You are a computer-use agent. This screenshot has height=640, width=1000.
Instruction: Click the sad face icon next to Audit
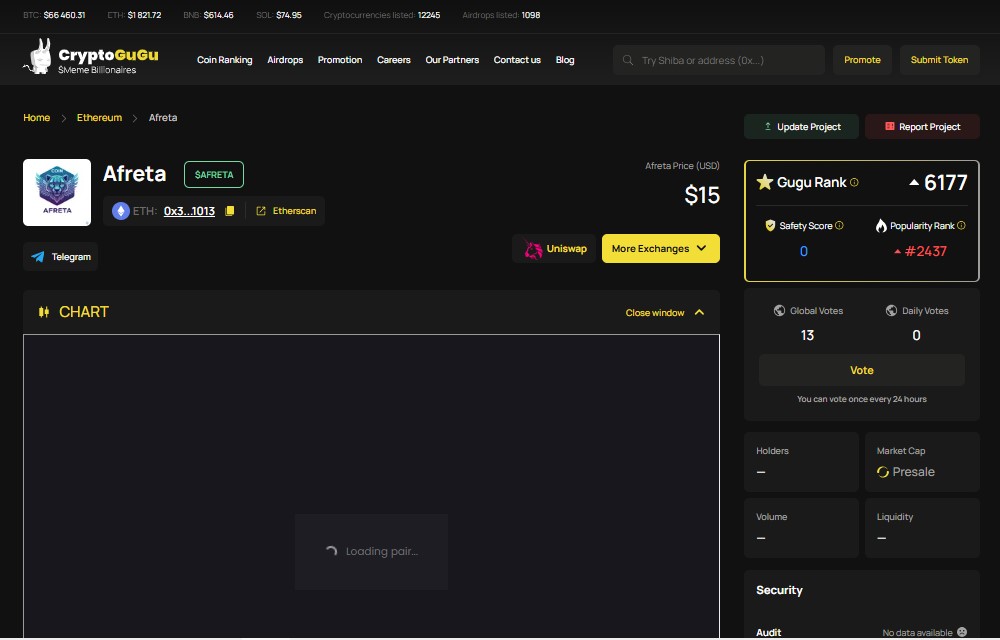tap(962, 632)
